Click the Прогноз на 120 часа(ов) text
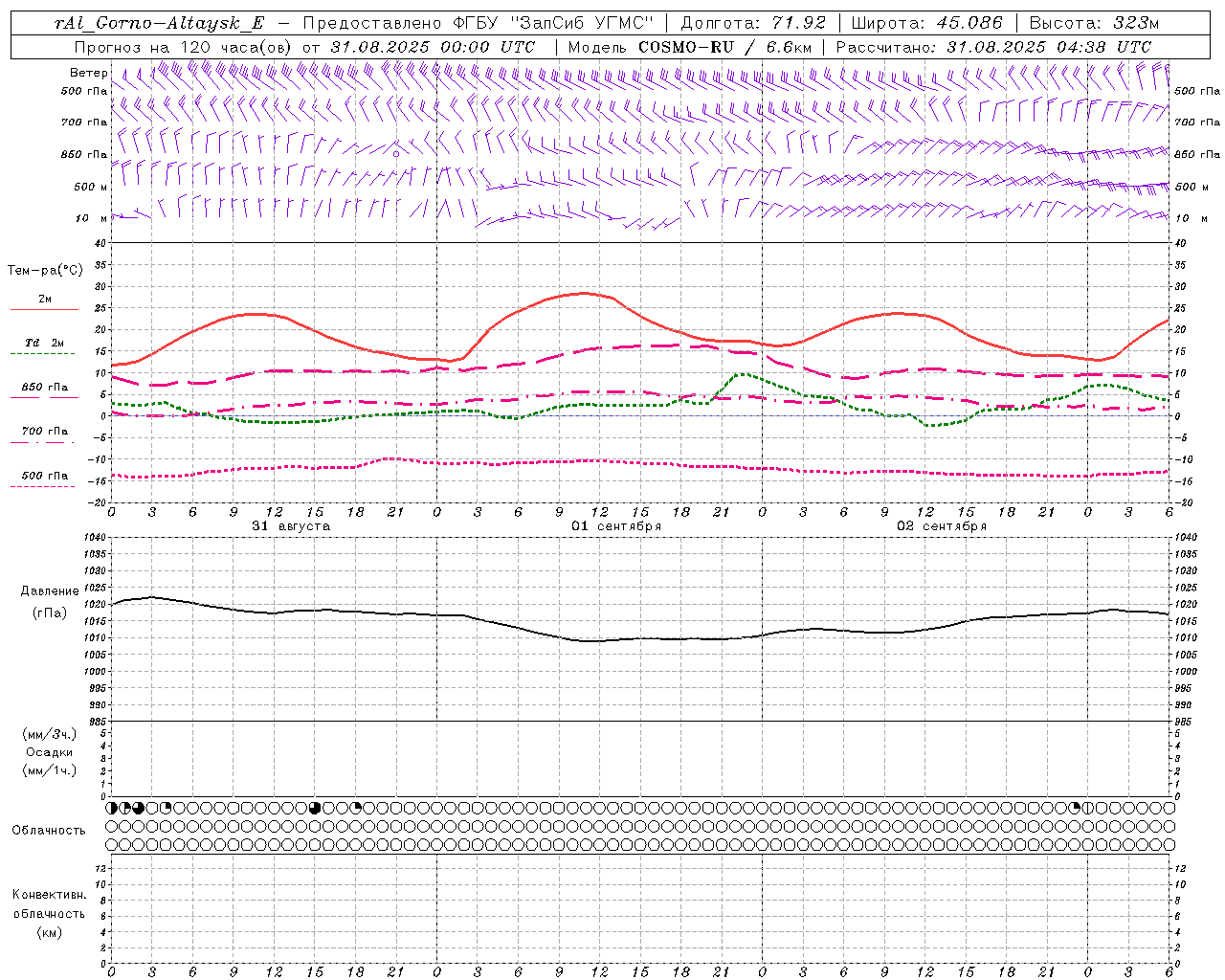This screenshot has height=980, width=1225. [x=184, y=47]
